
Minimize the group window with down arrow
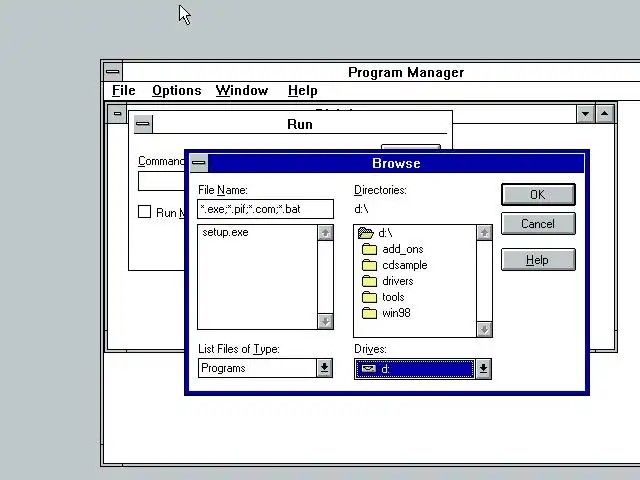(x=585, y=113)
